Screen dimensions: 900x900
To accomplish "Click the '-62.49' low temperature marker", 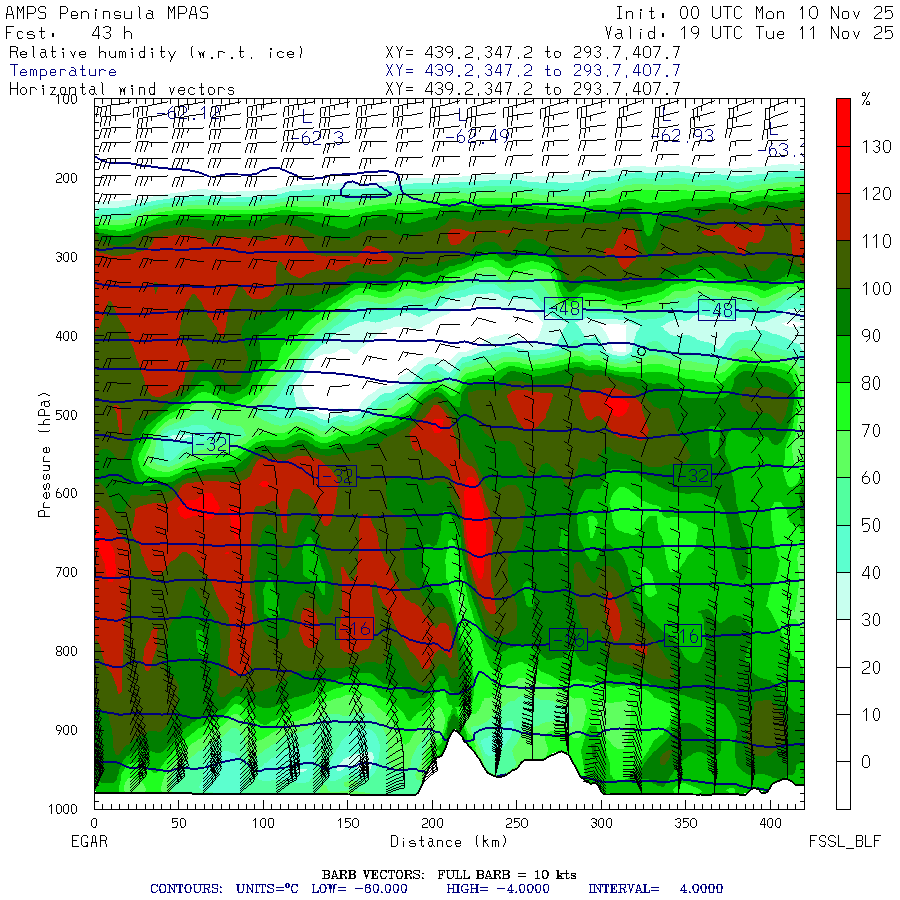I will pos(478,137).
